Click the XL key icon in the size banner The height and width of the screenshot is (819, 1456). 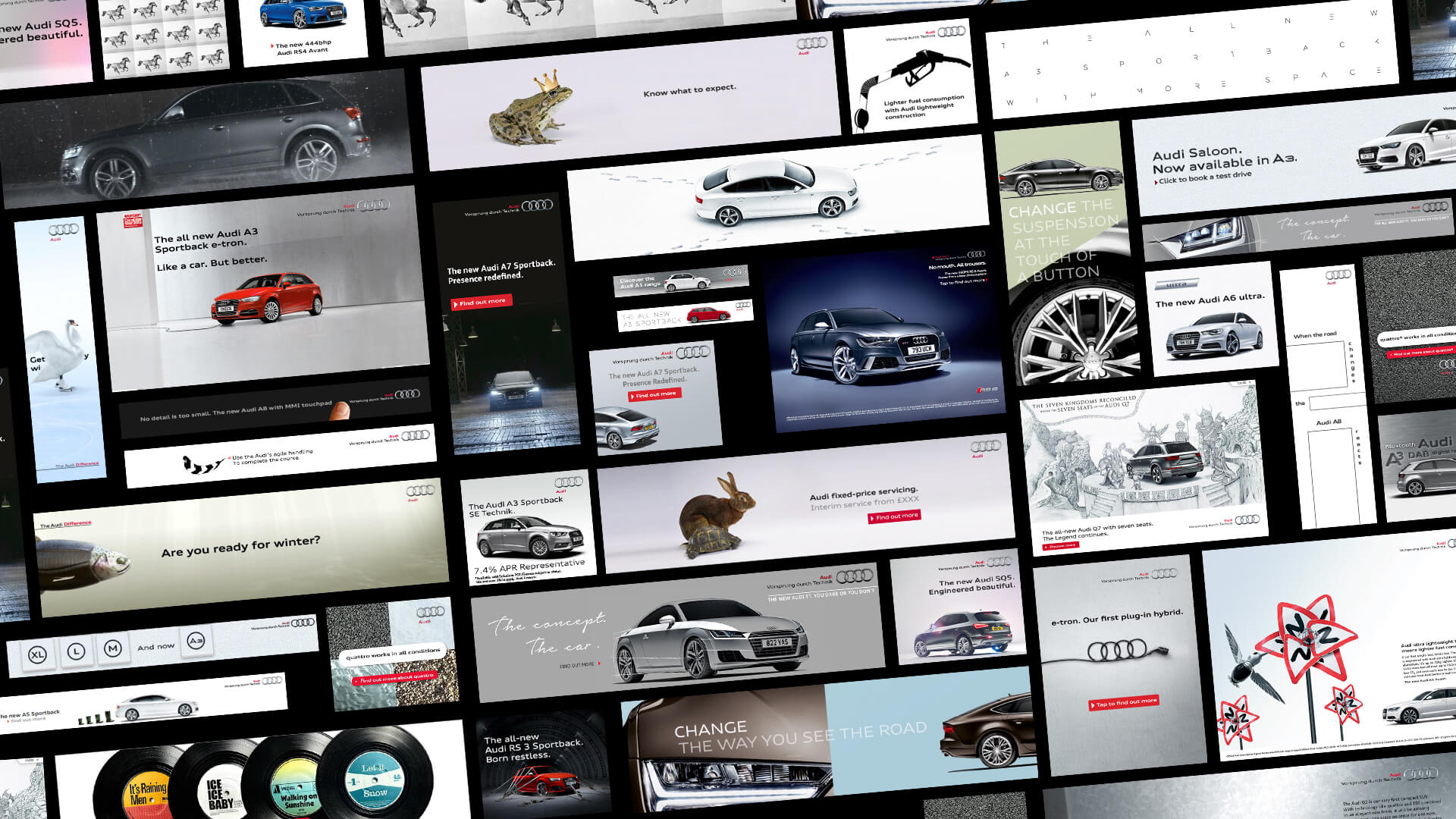coord(37,654)
